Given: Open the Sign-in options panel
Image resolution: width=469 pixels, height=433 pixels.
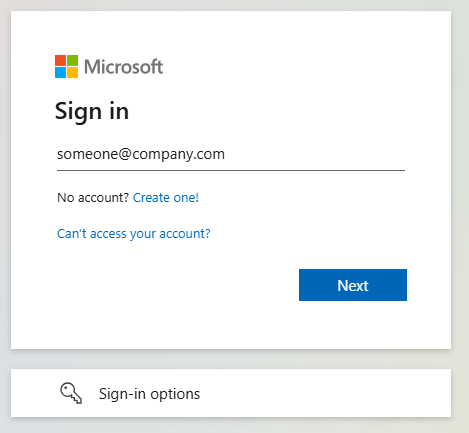Looking at the screenshot, I should click(231, 393).
